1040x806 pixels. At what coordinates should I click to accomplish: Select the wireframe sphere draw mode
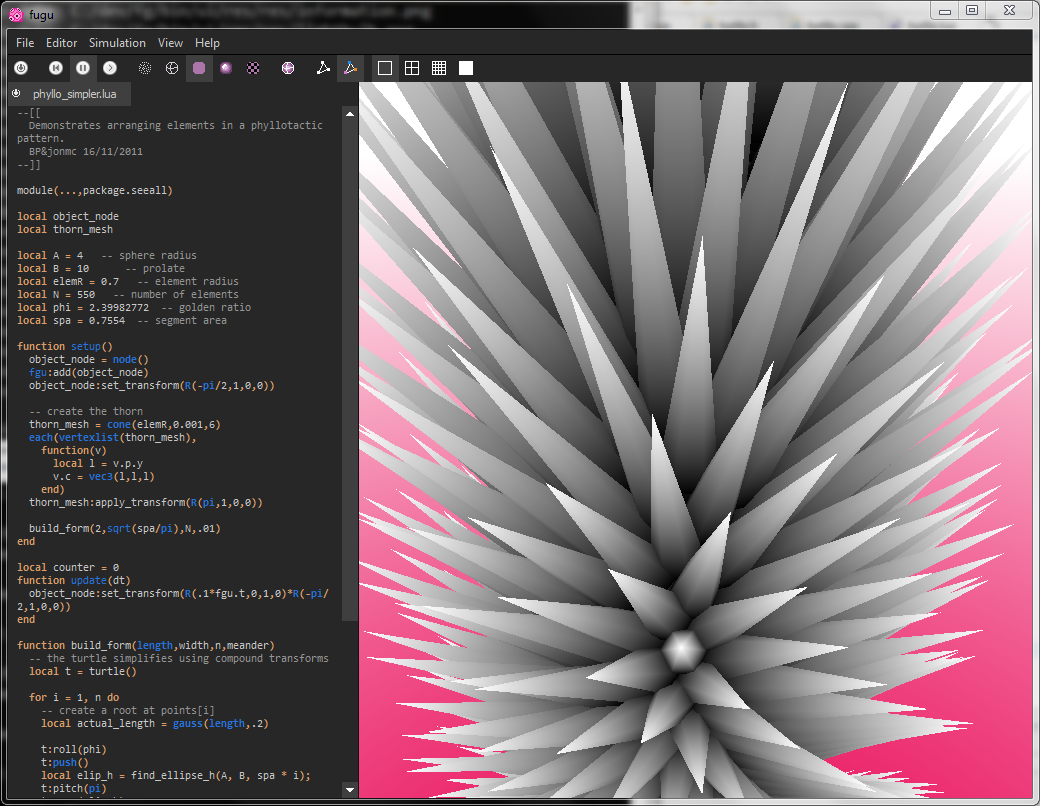[172, 68]
